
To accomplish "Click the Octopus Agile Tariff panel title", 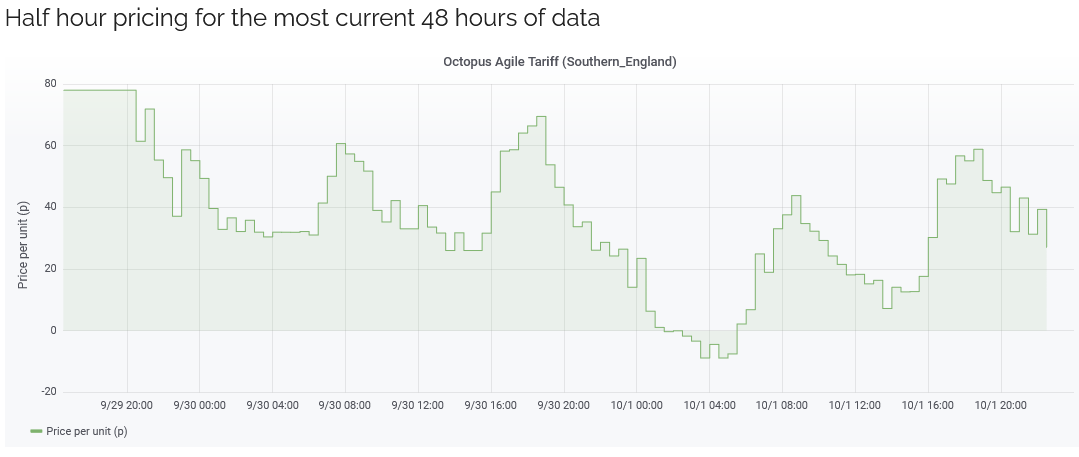I will pos(559,62).
